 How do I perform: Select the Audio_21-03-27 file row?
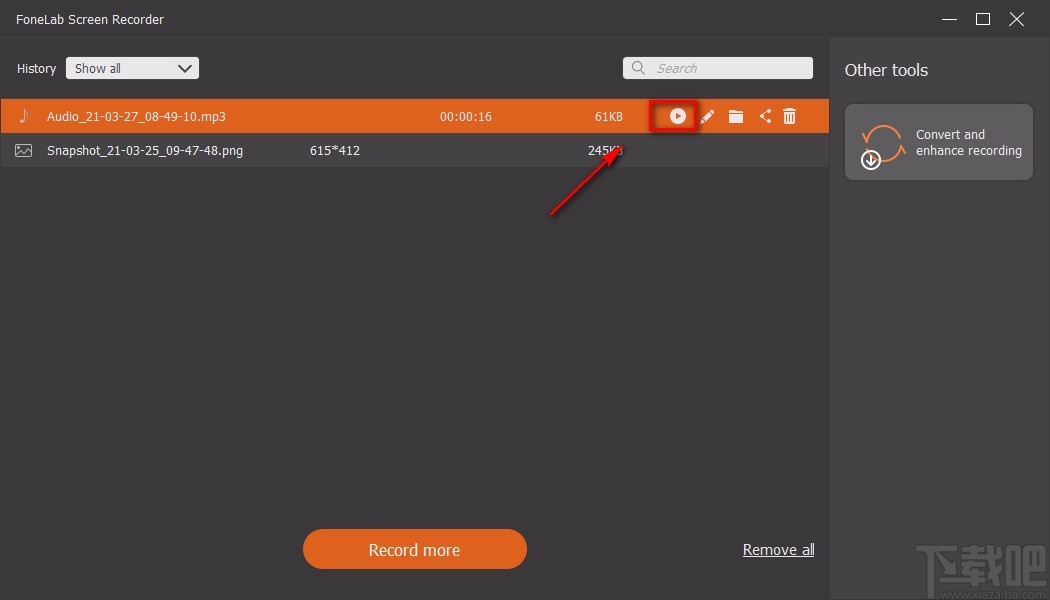[300, 116]
